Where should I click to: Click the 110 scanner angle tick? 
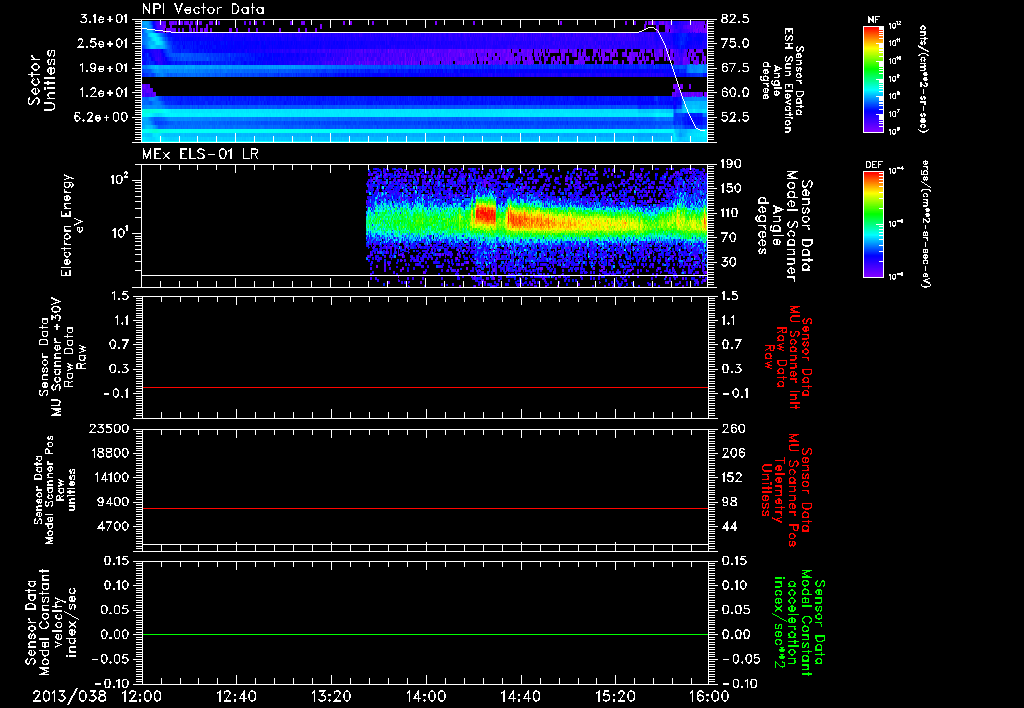pos(731,213)
